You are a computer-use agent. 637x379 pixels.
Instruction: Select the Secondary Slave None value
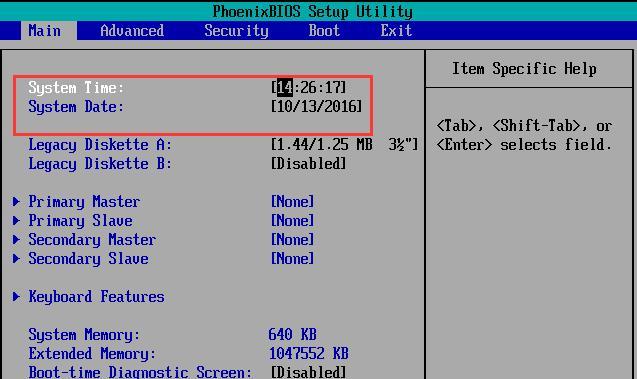click(292, 259)
